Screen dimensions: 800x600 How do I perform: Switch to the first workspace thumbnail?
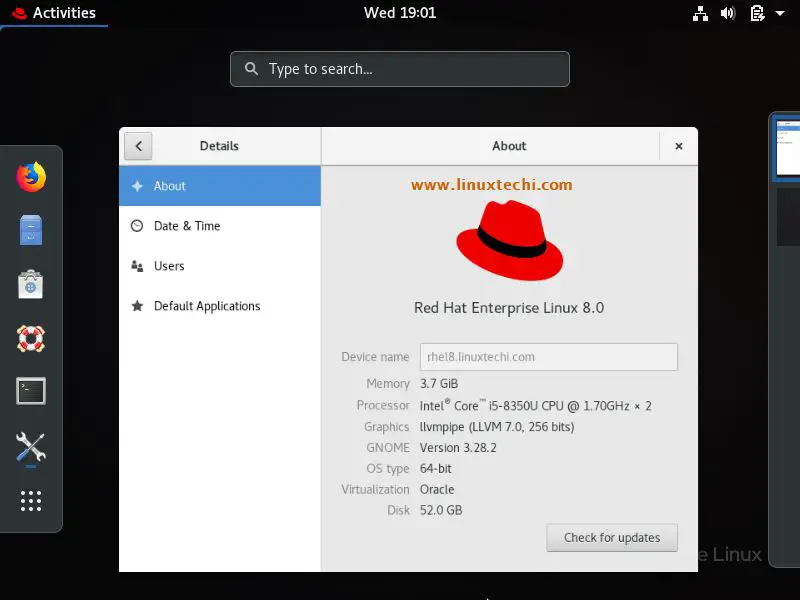[788, 147]
